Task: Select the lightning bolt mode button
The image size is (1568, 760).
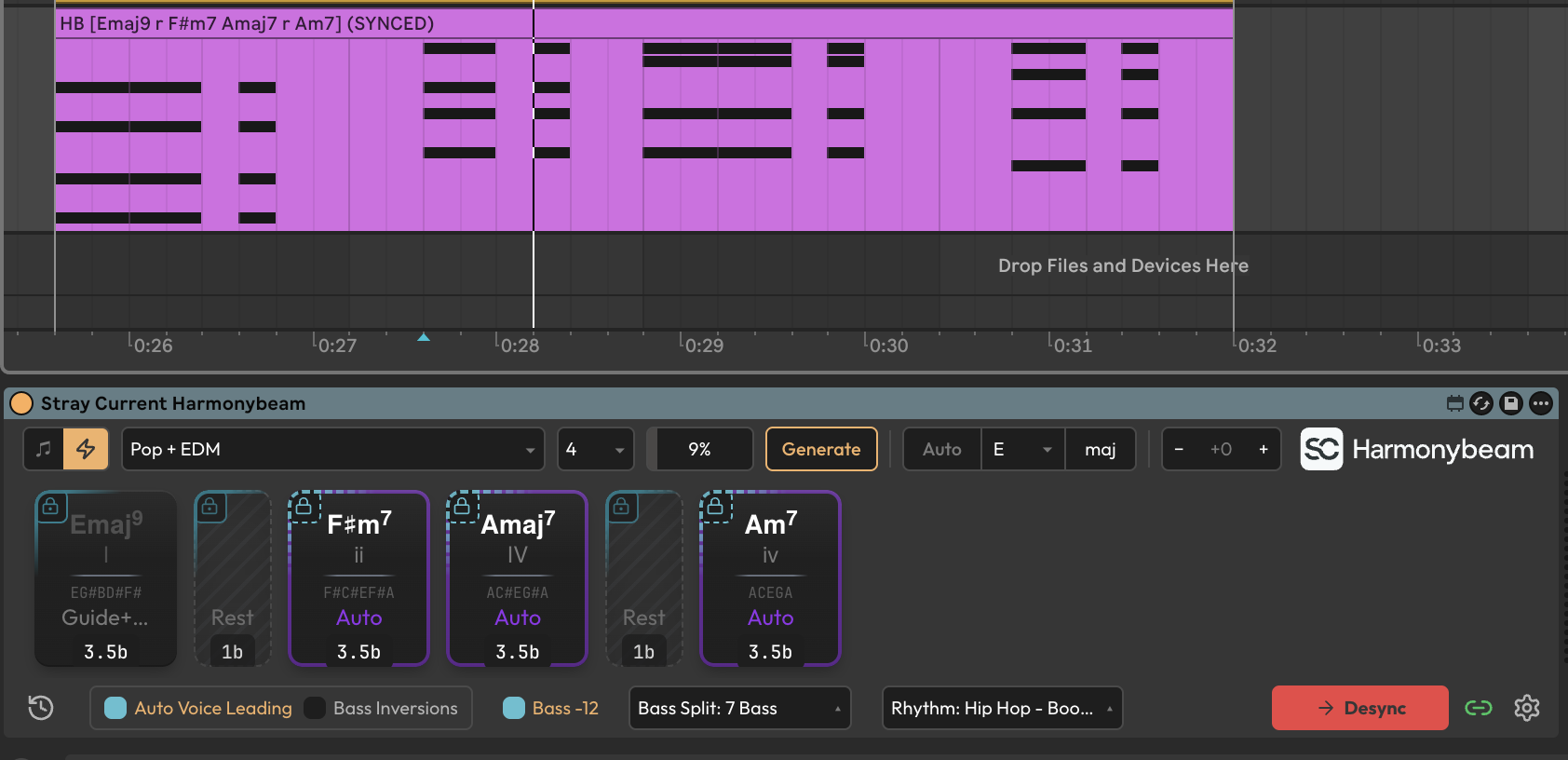Action: coord(86,449)
